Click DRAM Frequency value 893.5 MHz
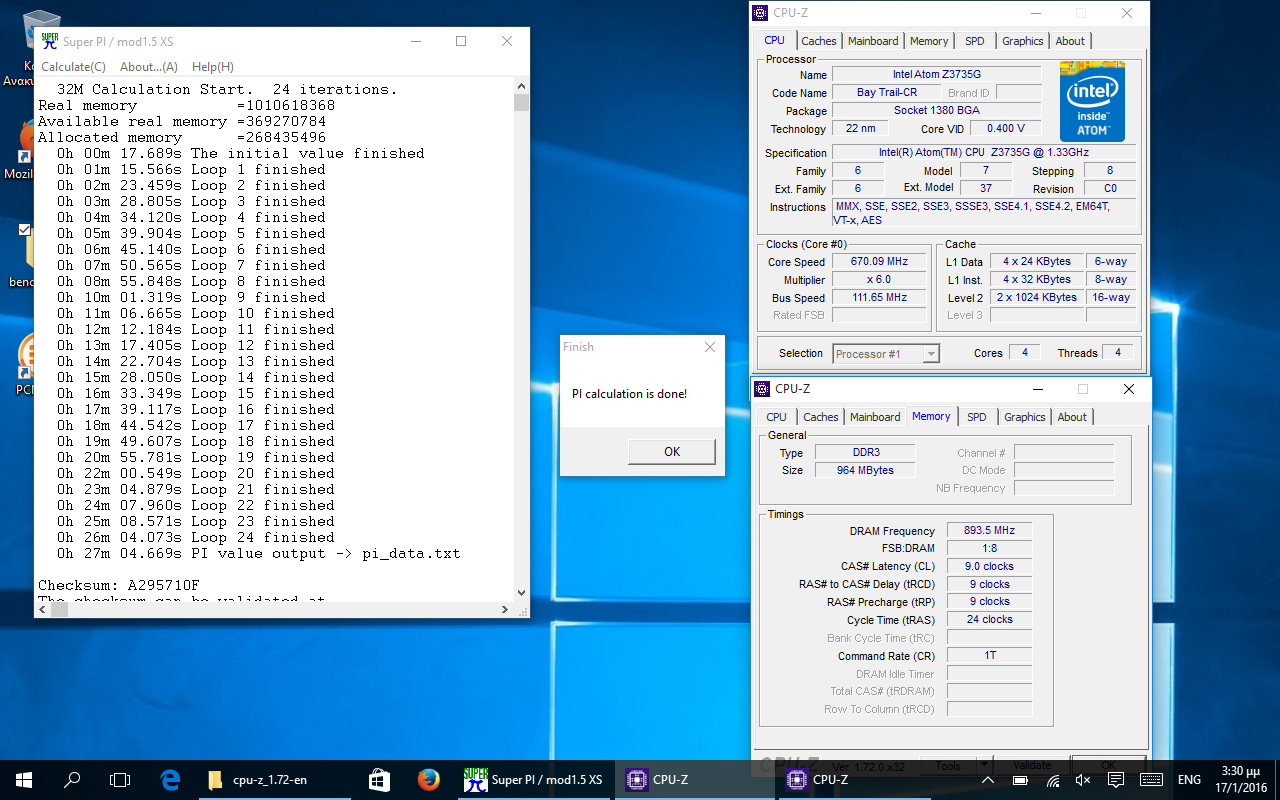This screenshot has width=1280, height=800. point(988,531)
